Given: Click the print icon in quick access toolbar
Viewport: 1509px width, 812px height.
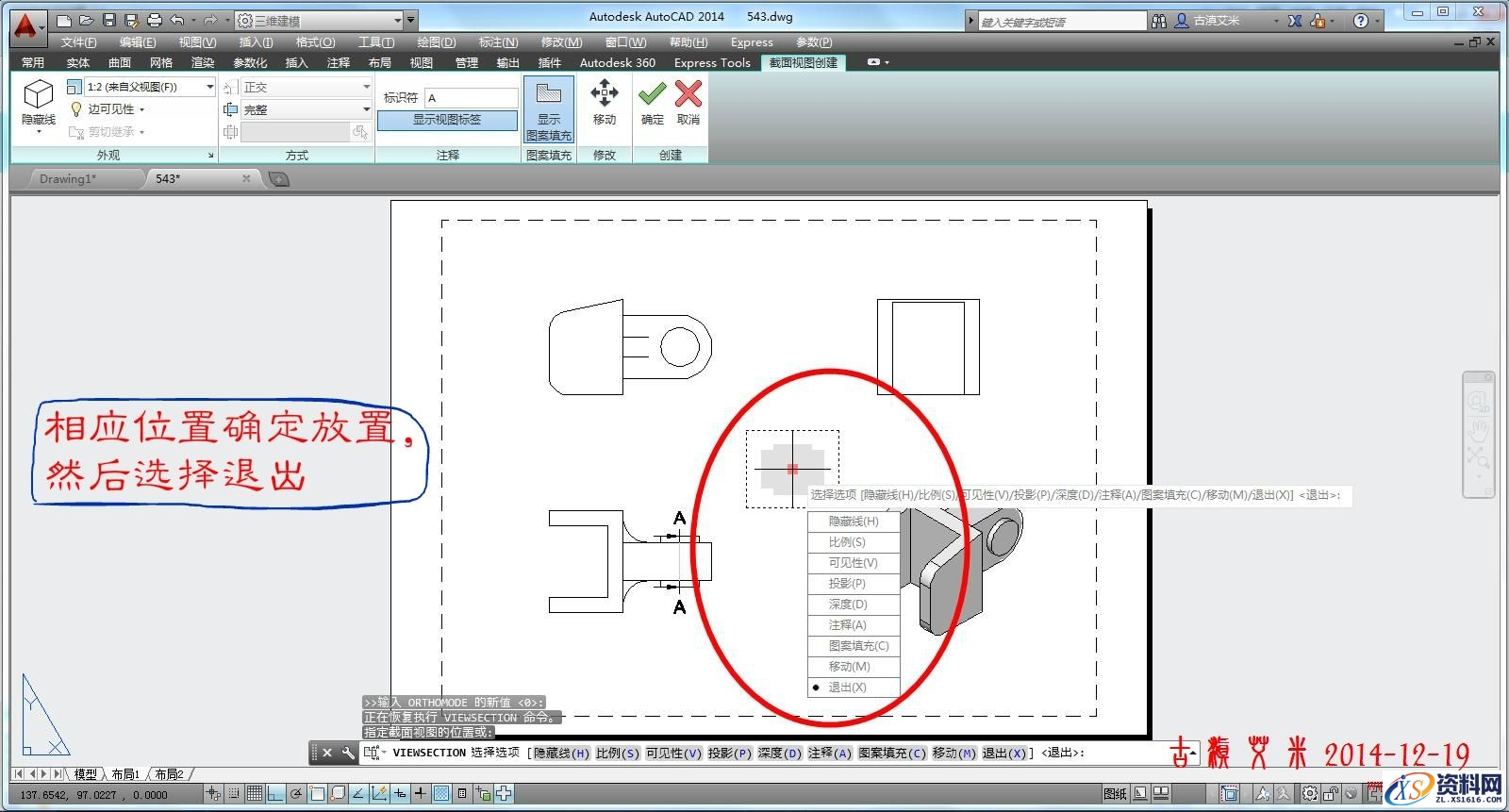Looking at the screenshot, I should coord(155,20).
